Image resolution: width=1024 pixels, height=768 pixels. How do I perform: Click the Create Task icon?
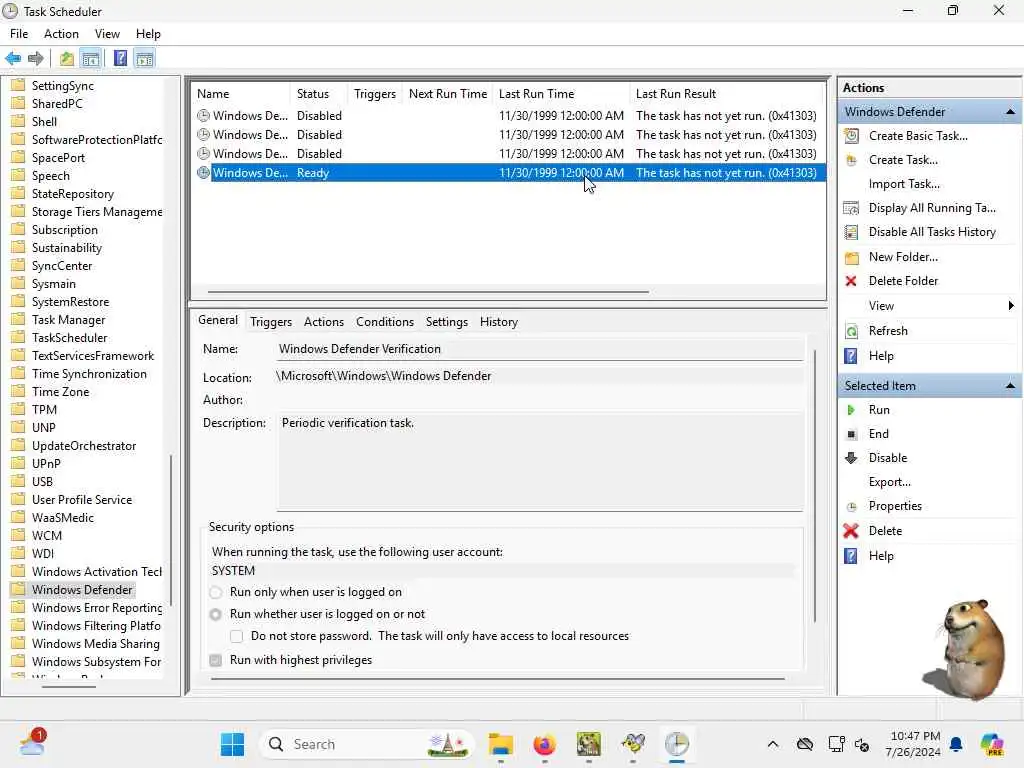point(852,160)
